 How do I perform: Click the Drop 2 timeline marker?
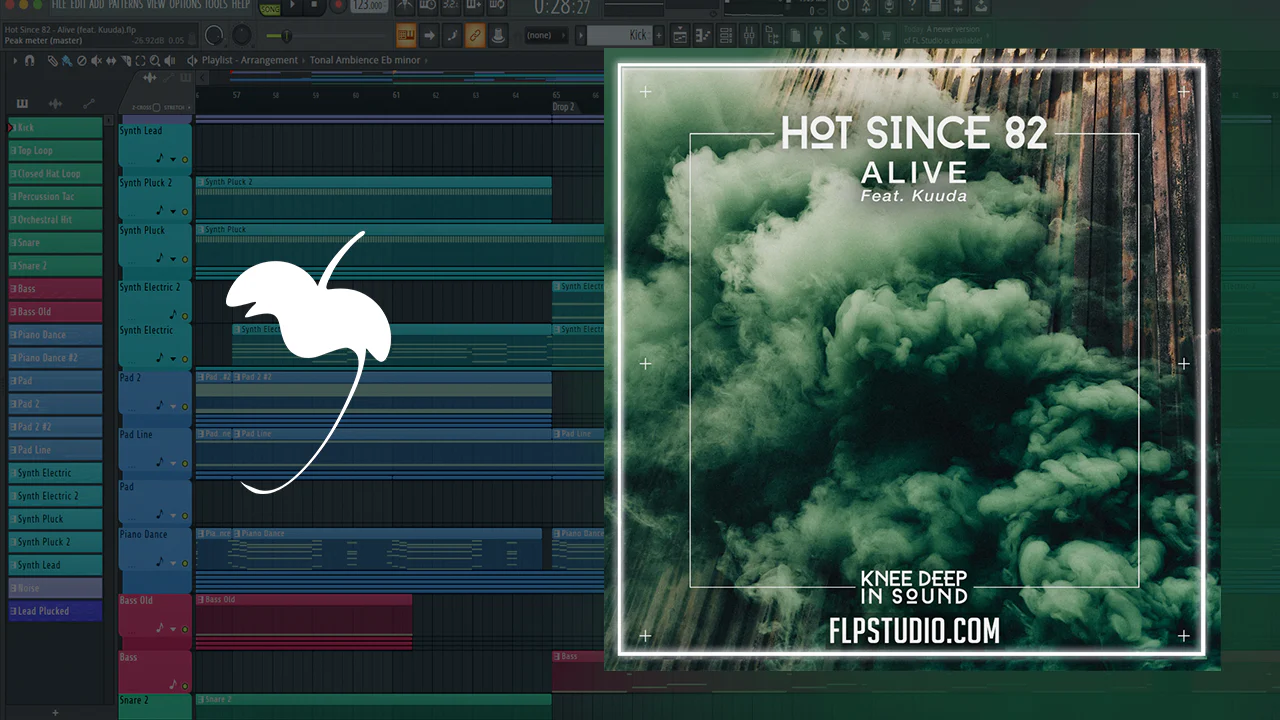point(563,107)
